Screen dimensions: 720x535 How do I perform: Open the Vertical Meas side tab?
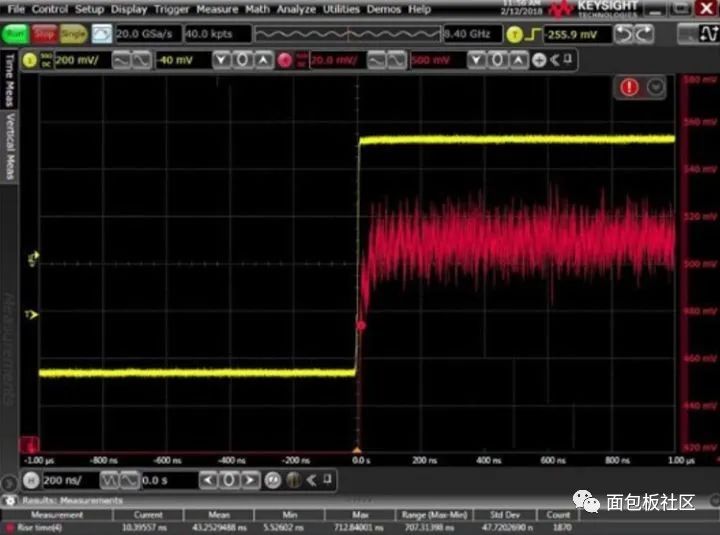9,147
